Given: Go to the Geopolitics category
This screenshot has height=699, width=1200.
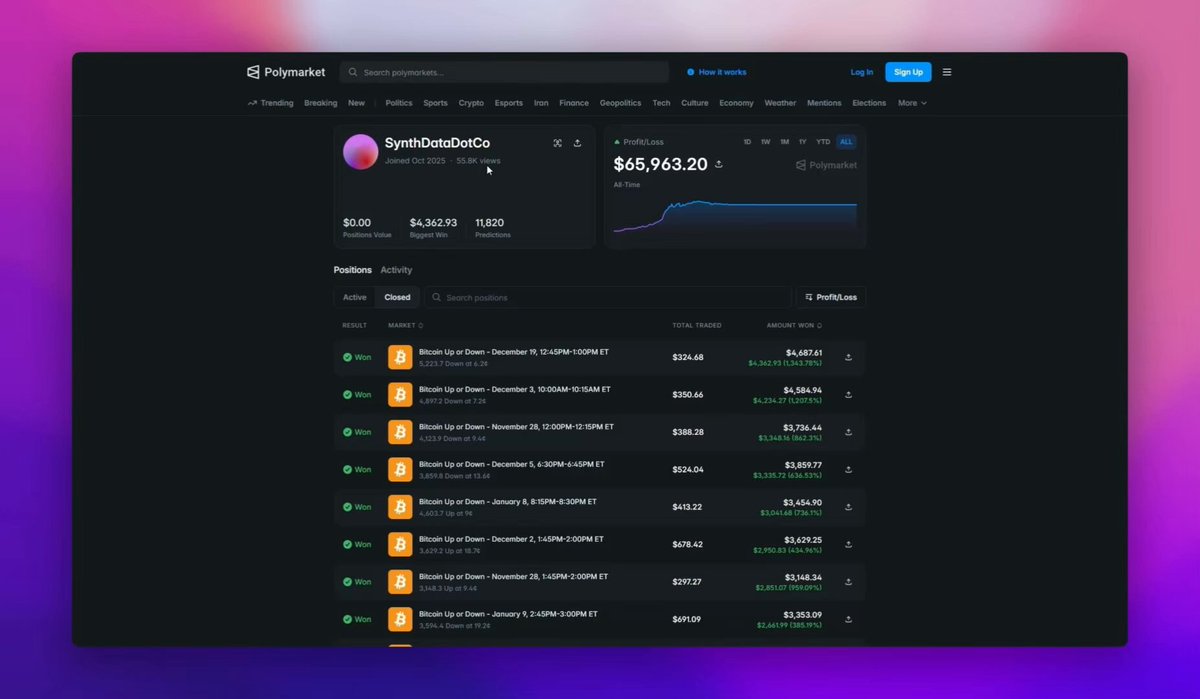Looking at the screenshot, I should 620,103.
